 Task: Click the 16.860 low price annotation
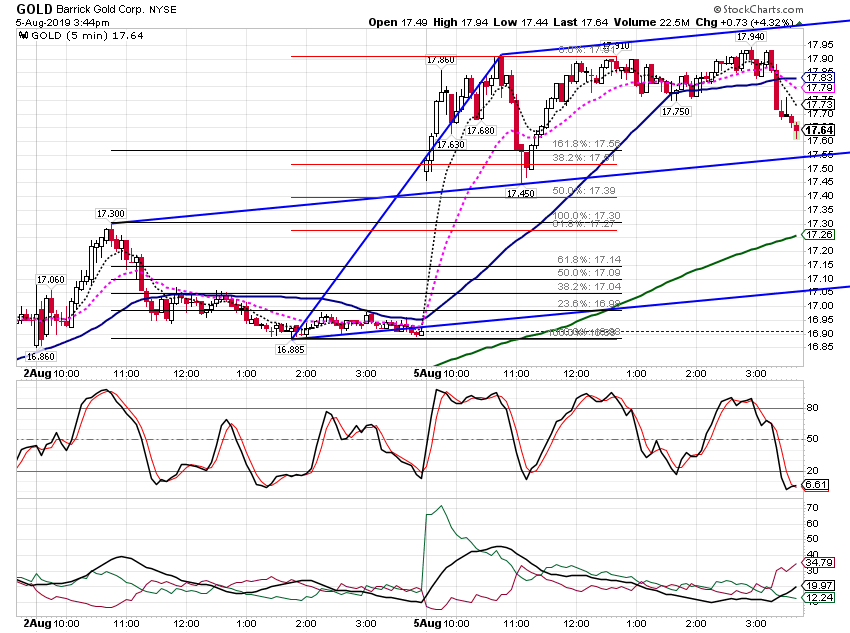click(x=41, y=357)
